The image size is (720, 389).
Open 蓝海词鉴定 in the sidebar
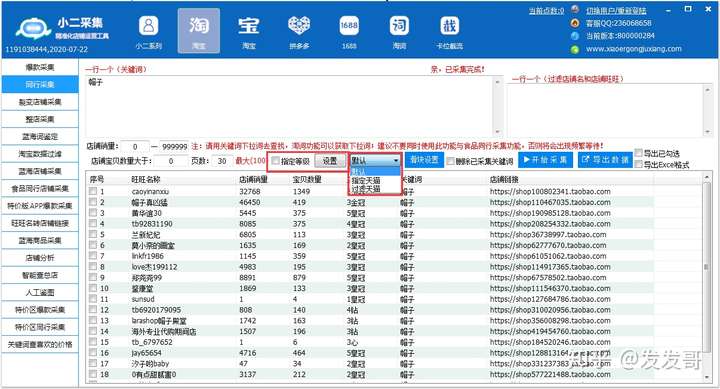click(40, 136)
